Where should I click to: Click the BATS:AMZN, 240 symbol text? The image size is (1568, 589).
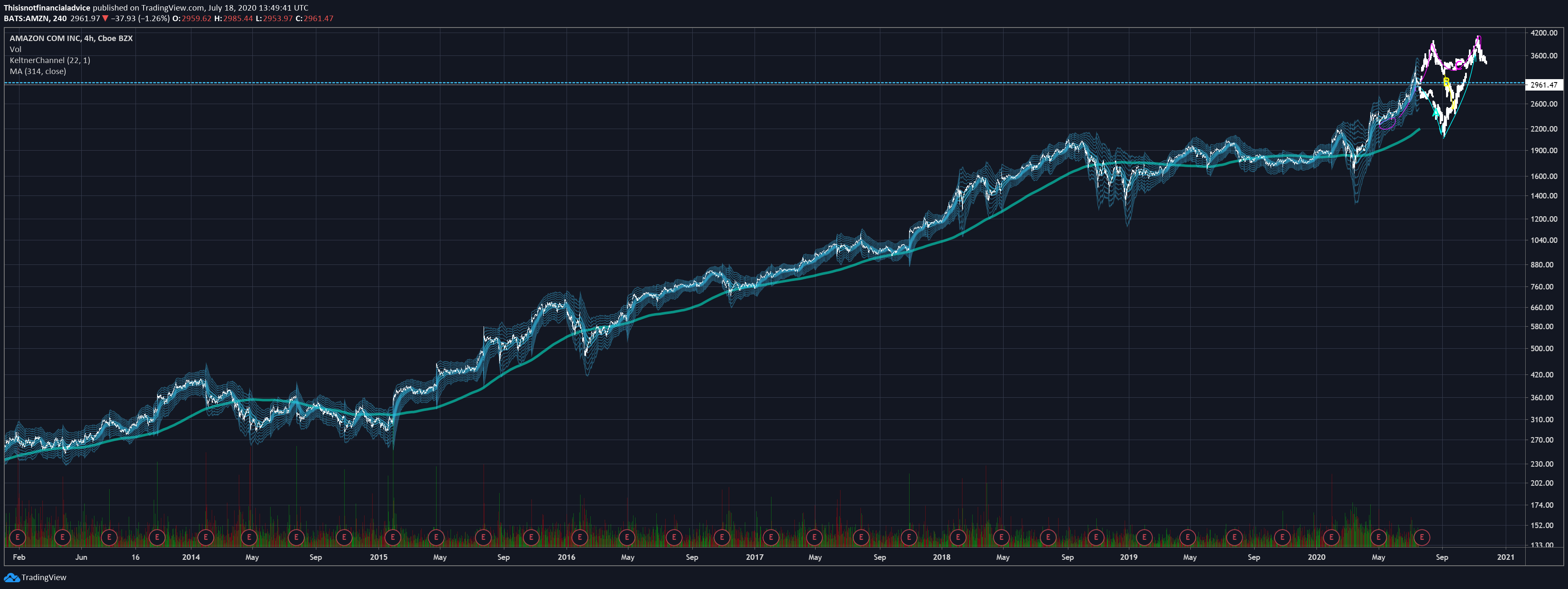(35, 18)
